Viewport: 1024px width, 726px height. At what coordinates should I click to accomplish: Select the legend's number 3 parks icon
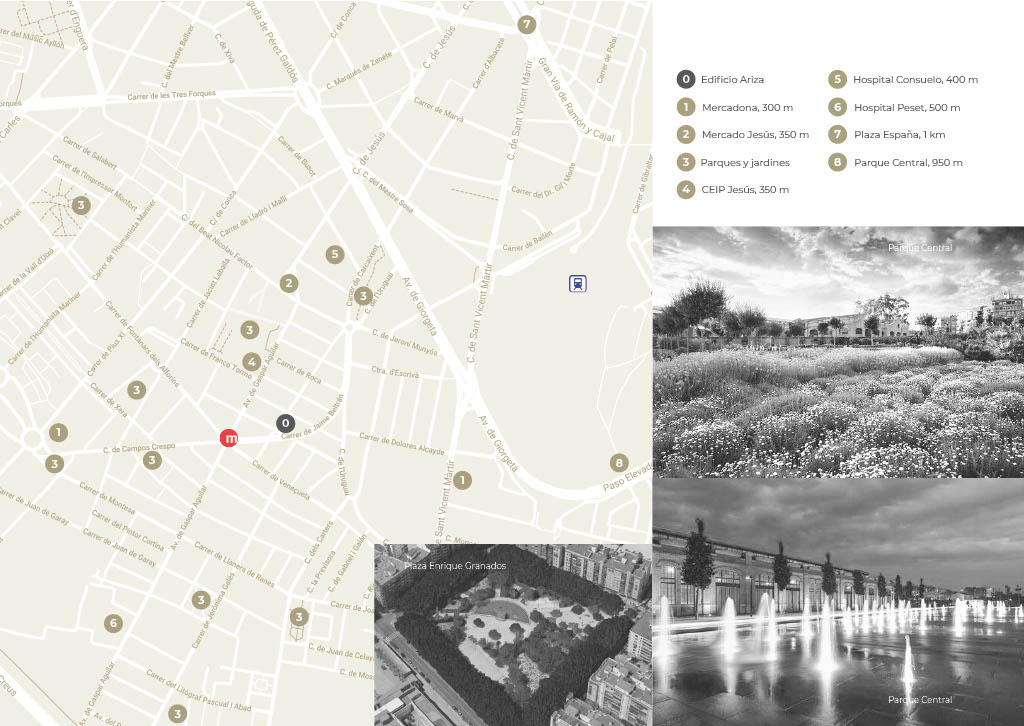(685, 162)
